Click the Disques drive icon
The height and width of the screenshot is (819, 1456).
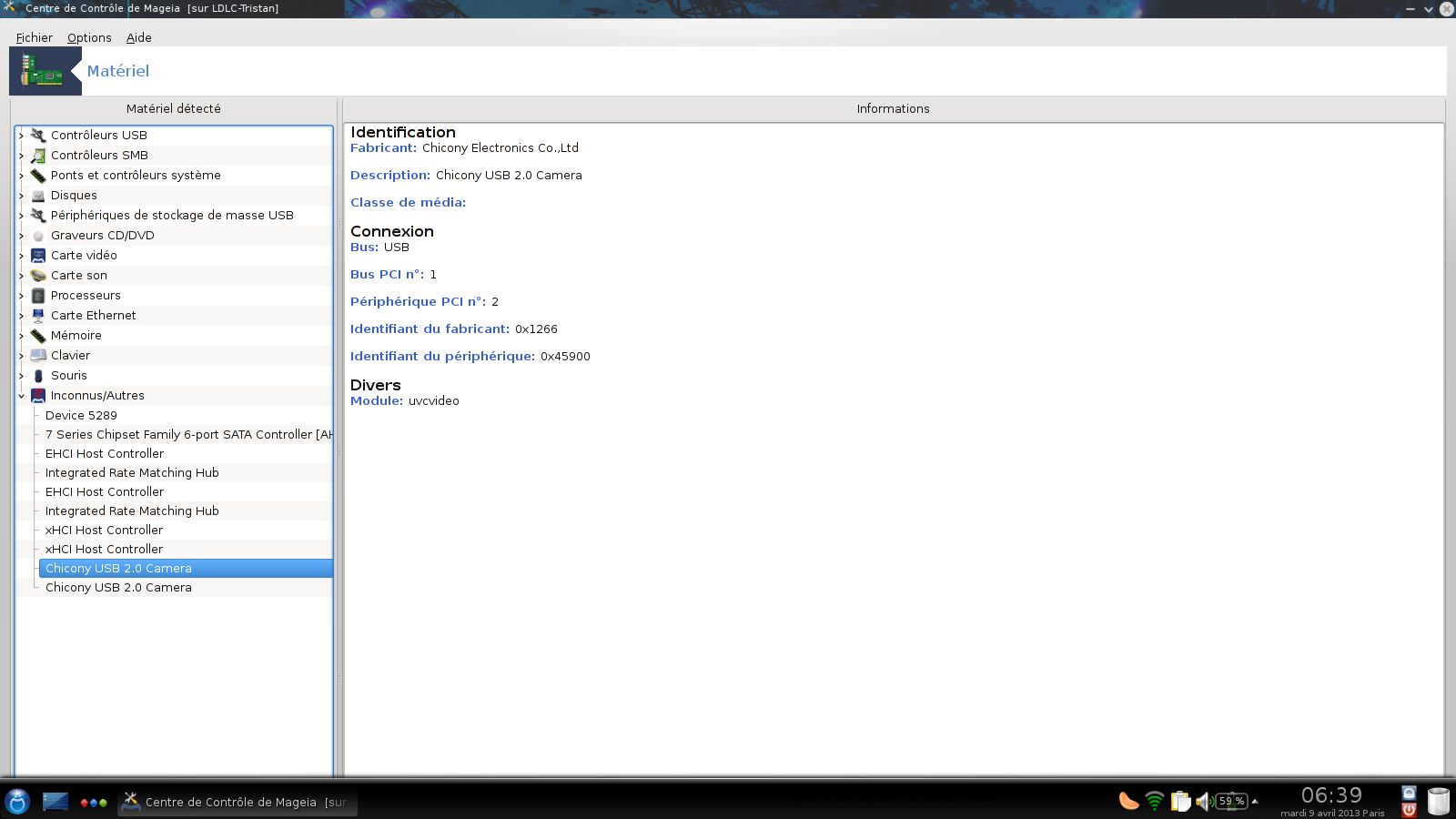click(38, 196)
